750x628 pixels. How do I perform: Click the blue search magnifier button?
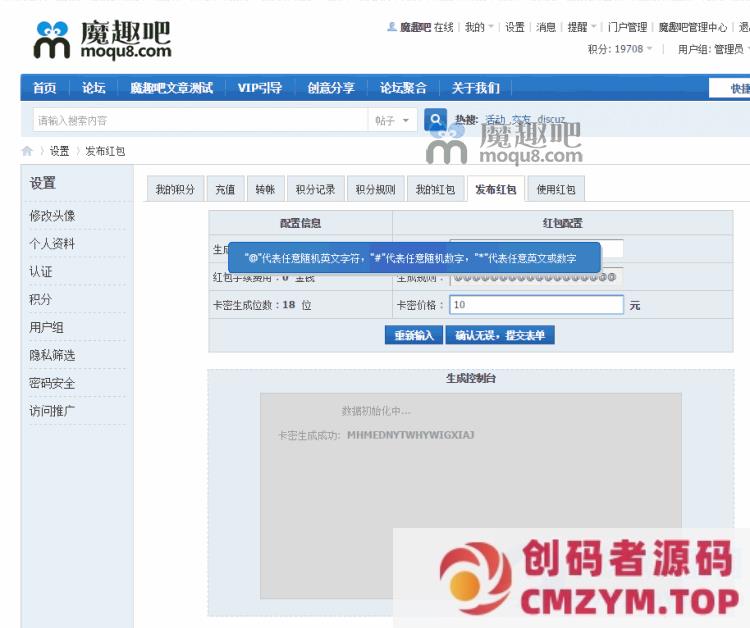(435, 120)
